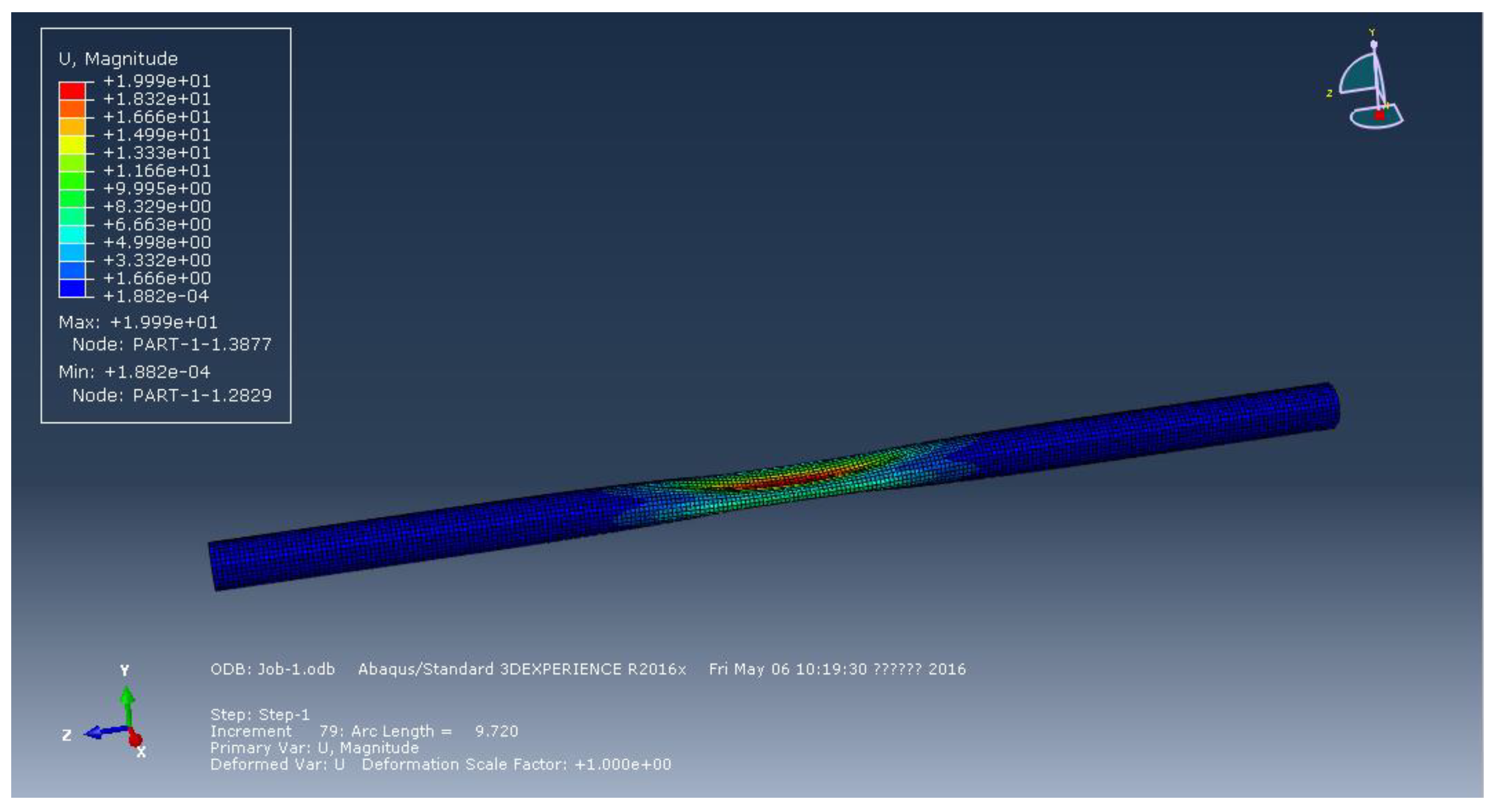
Task: Click the red X axis of view triad
Action: [x=135, y=738]
